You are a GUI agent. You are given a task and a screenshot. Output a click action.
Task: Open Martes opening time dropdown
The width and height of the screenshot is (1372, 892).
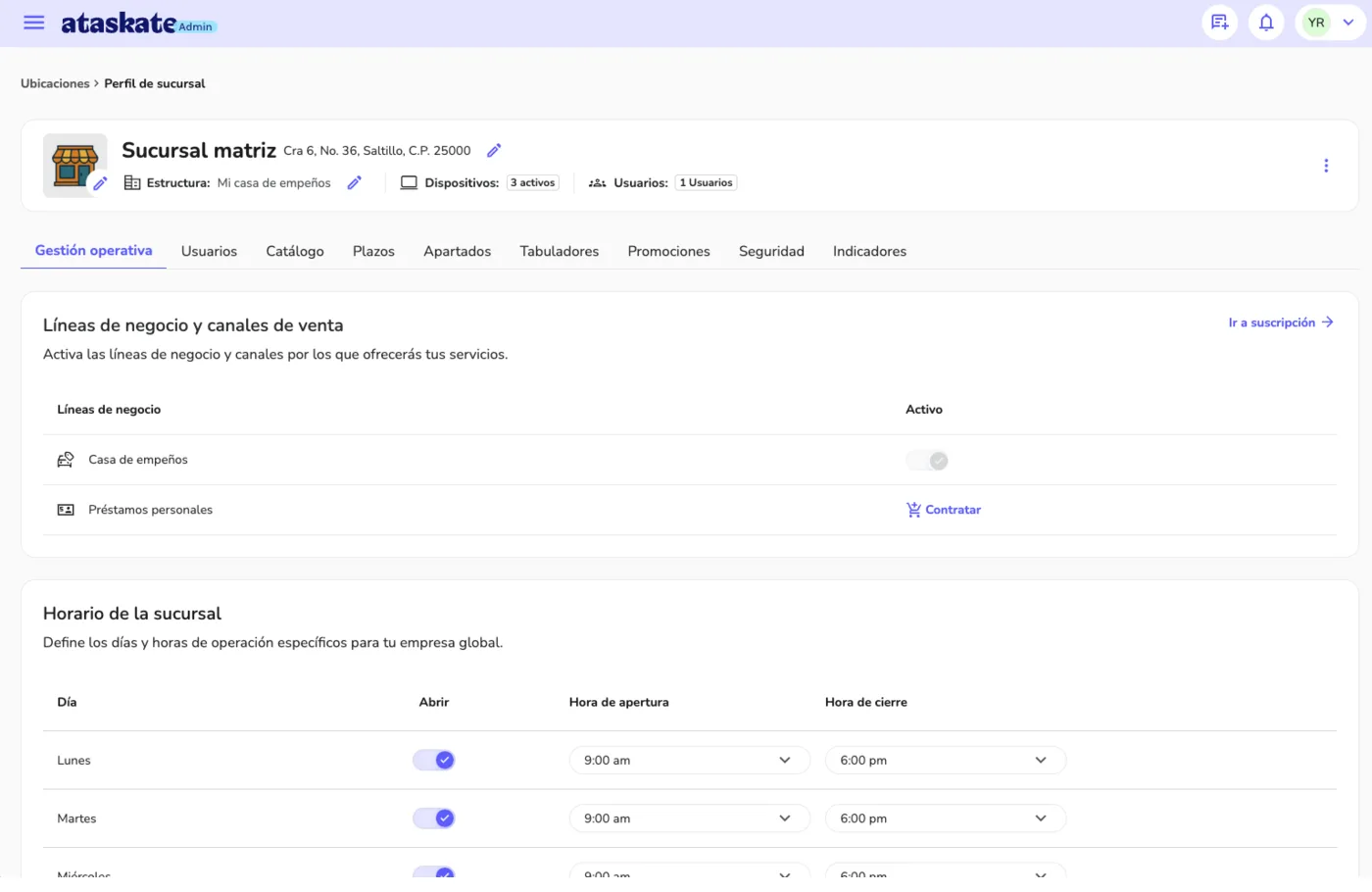click(689, 818)
